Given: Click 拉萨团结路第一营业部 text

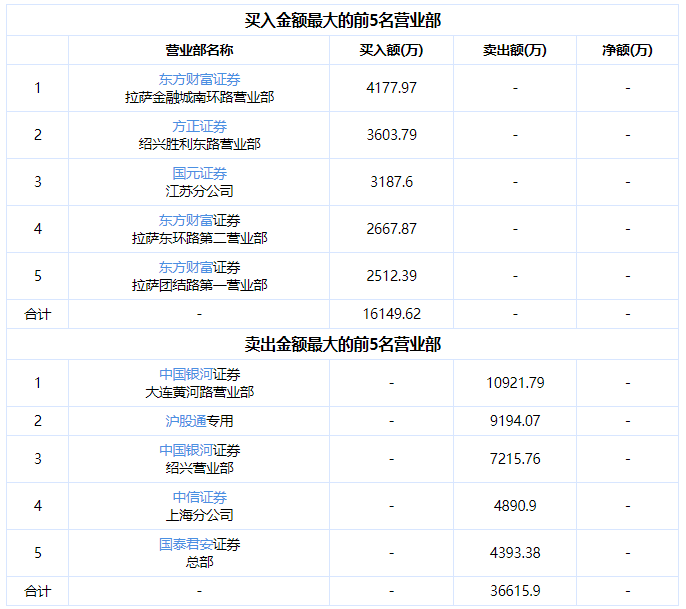Looking at the screenshot, I should pos(199,285).
